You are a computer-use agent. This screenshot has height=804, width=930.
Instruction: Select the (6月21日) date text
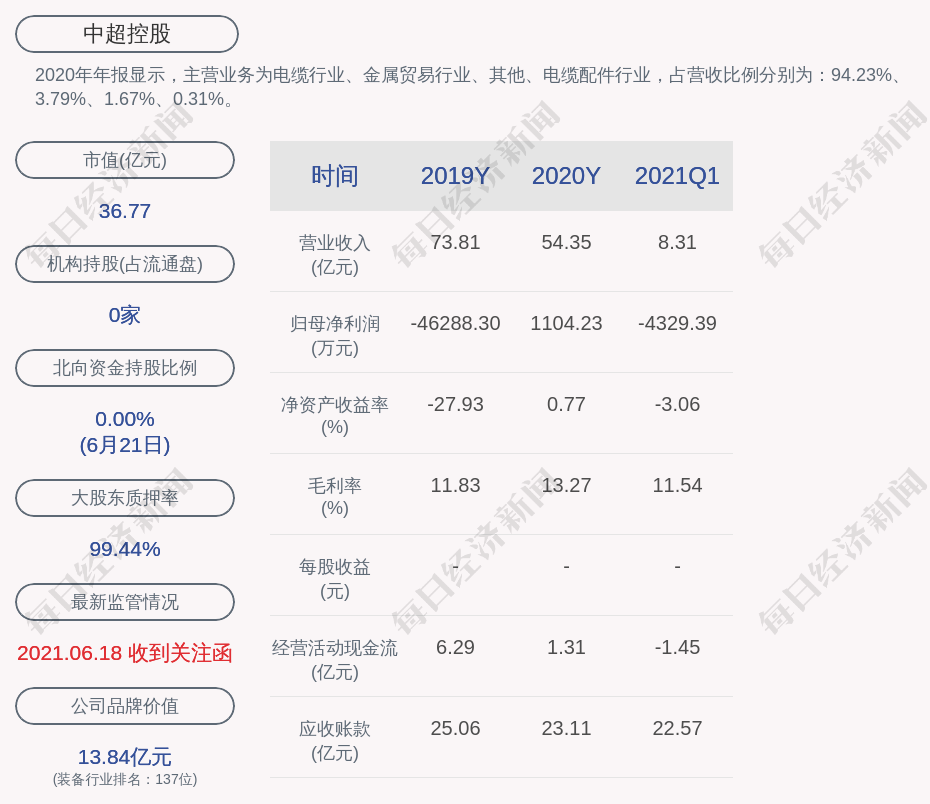[x=125, y=445]
